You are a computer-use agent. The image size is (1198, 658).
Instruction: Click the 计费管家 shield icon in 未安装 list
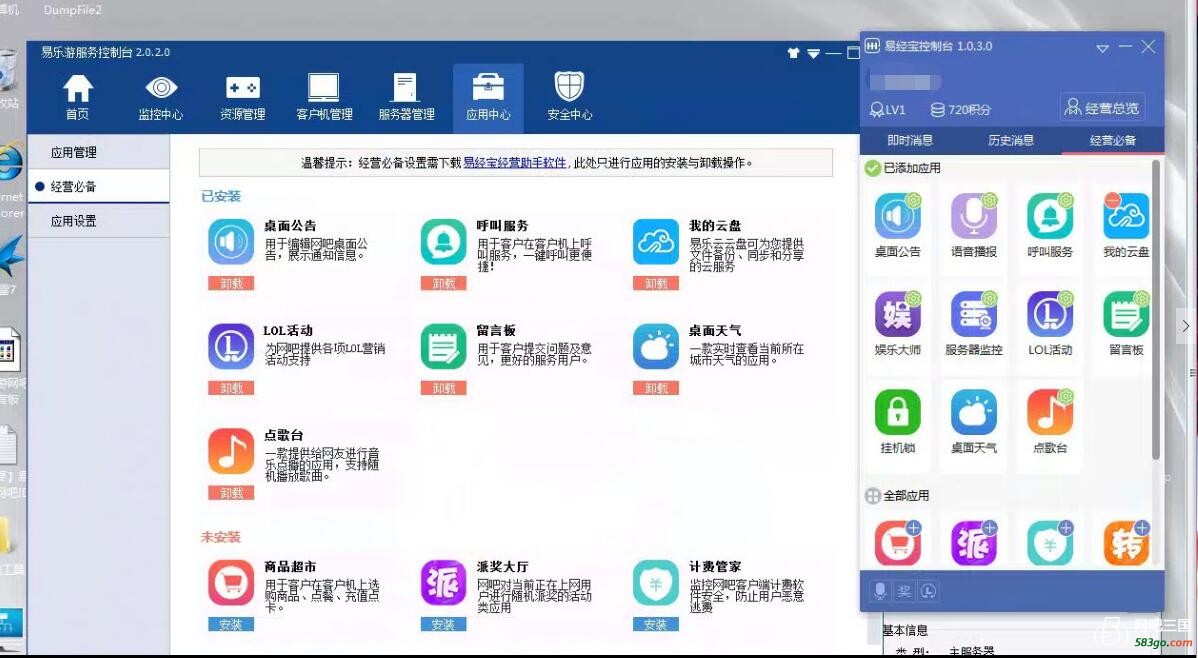[x=656, y=583]
